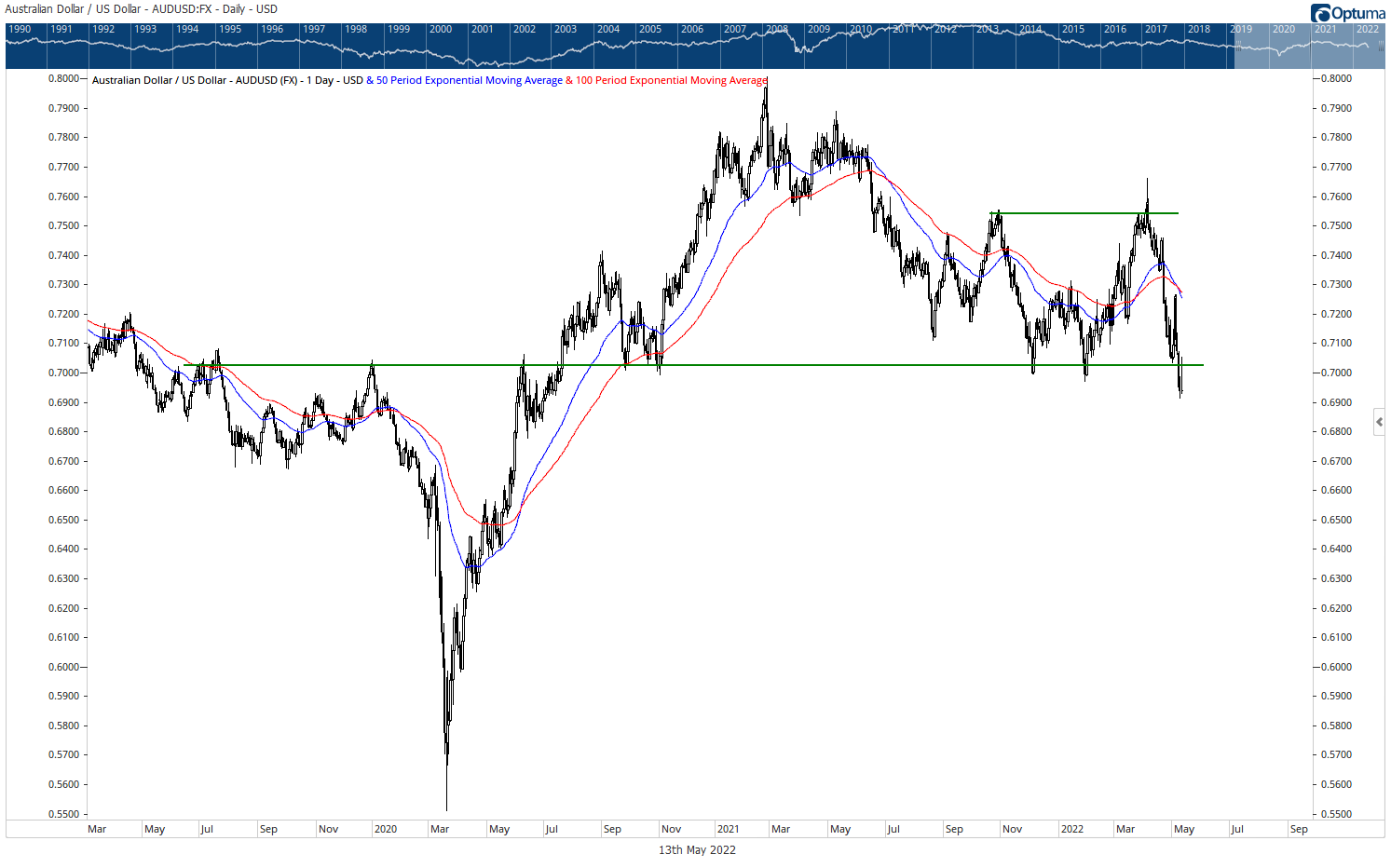Select the 100 Period Exponential Moving Average label
1391x868 pixels.
(671, 80)
